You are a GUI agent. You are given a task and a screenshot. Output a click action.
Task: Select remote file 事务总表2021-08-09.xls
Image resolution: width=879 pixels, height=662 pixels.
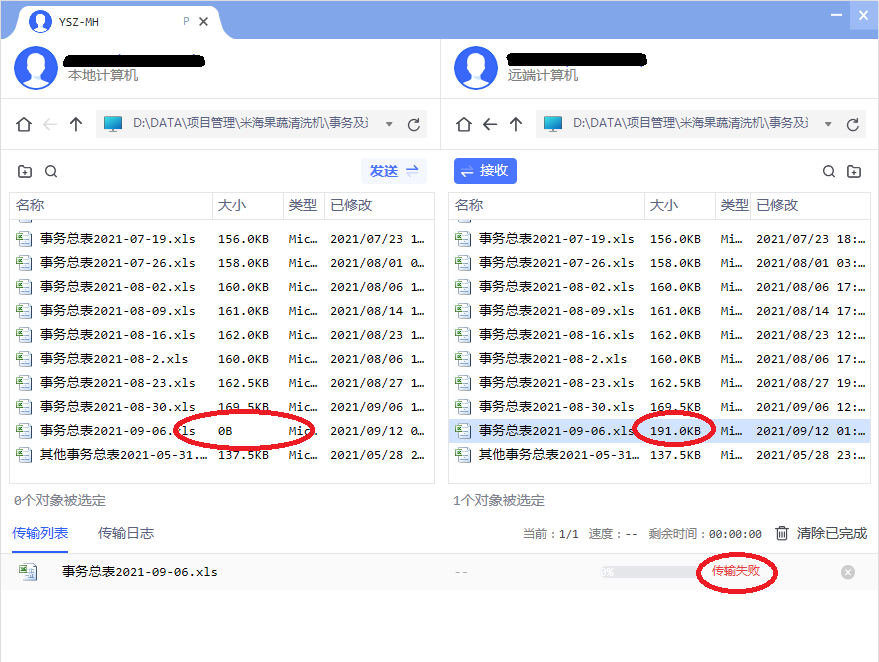click(x=659, y=311)
